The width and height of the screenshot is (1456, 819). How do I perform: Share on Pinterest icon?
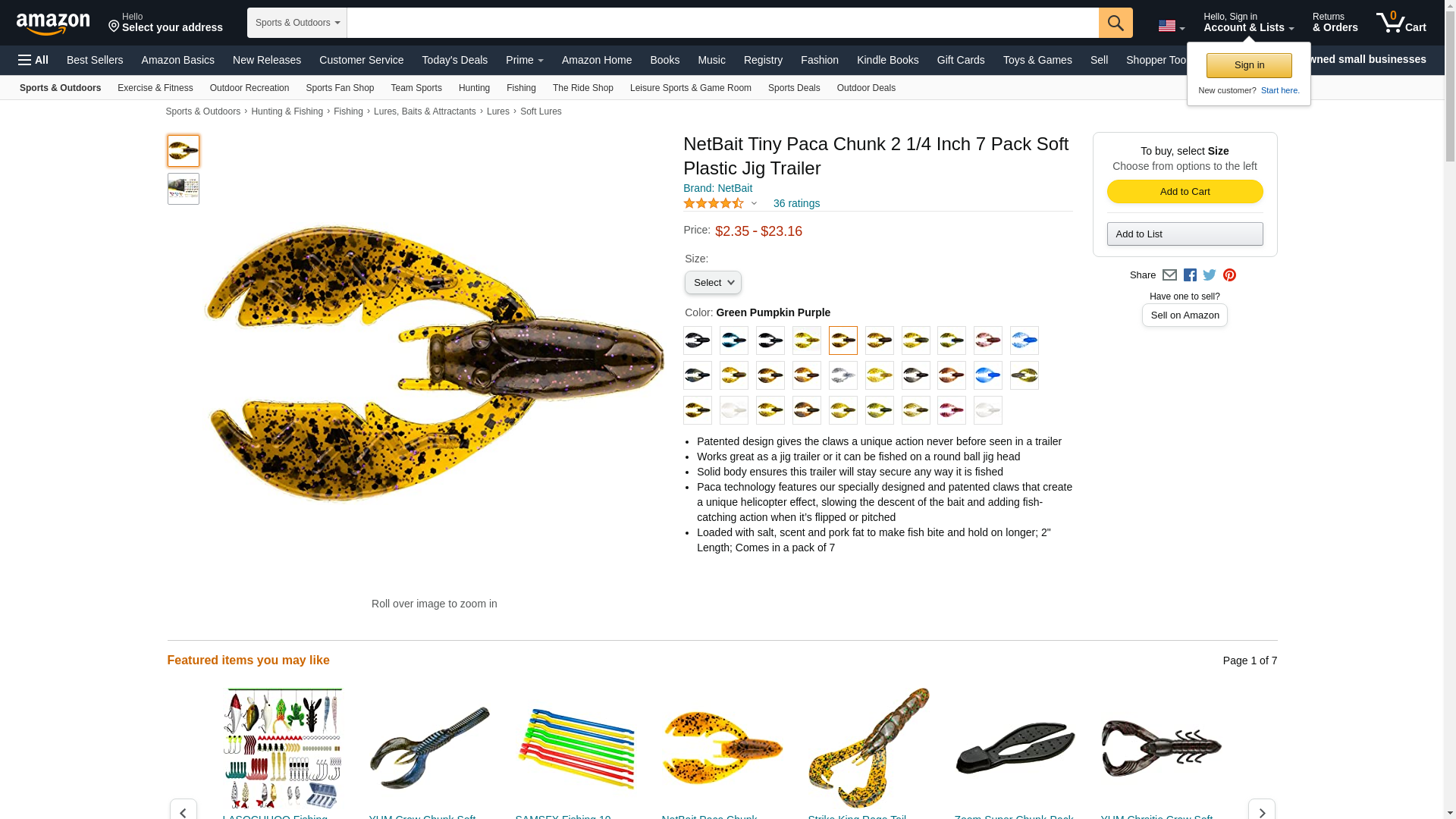(1229, 275)
